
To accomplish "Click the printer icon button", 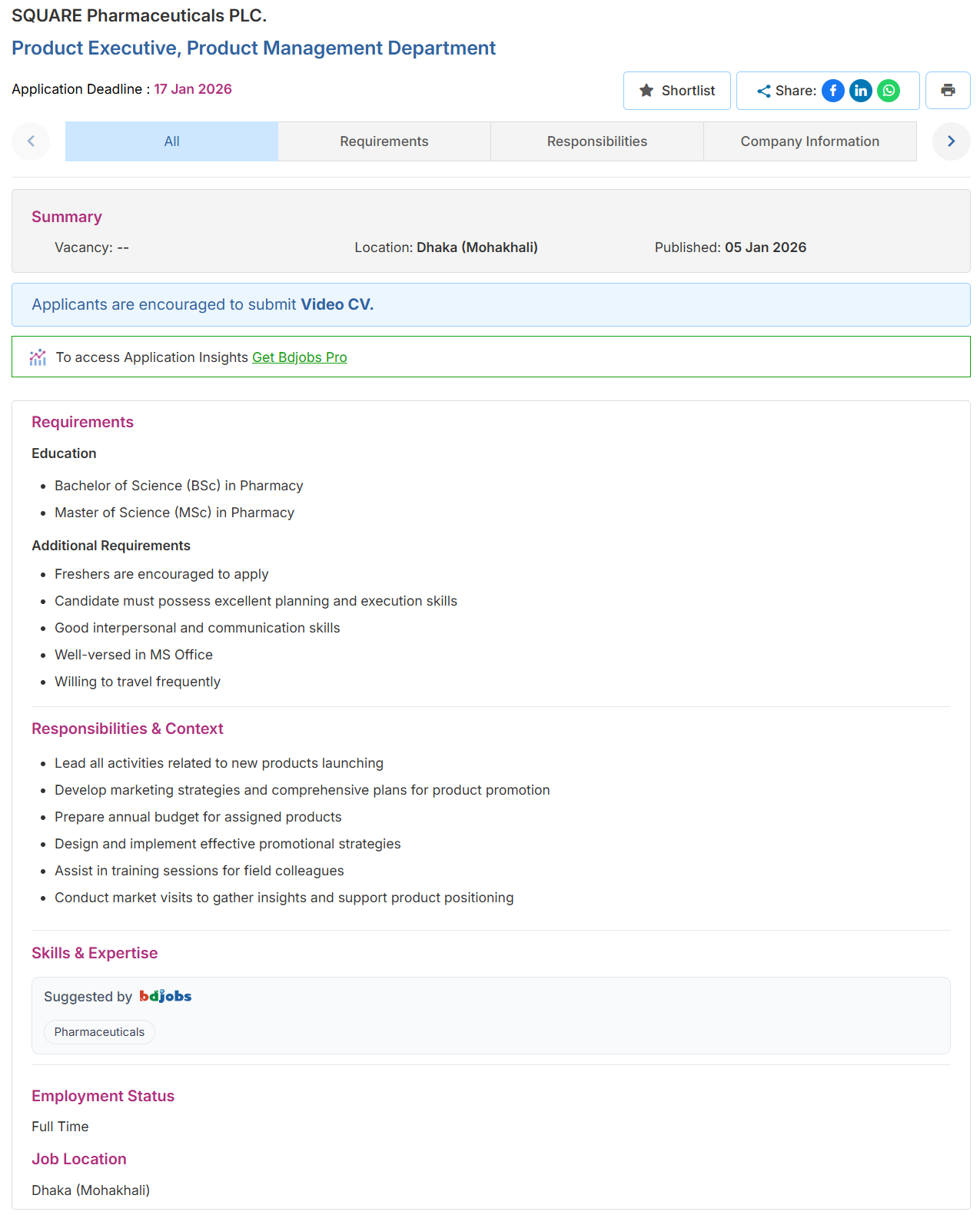I will tap(948, 91).
